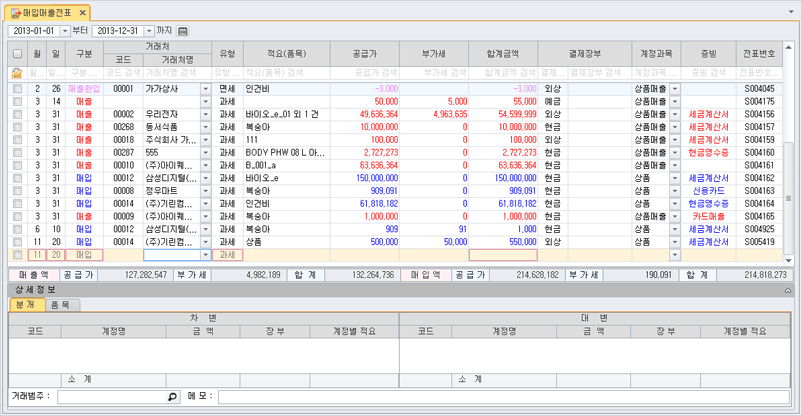Select the 매출환입 cell in first row
The image size is (802, 416).
tap(84, 89)
